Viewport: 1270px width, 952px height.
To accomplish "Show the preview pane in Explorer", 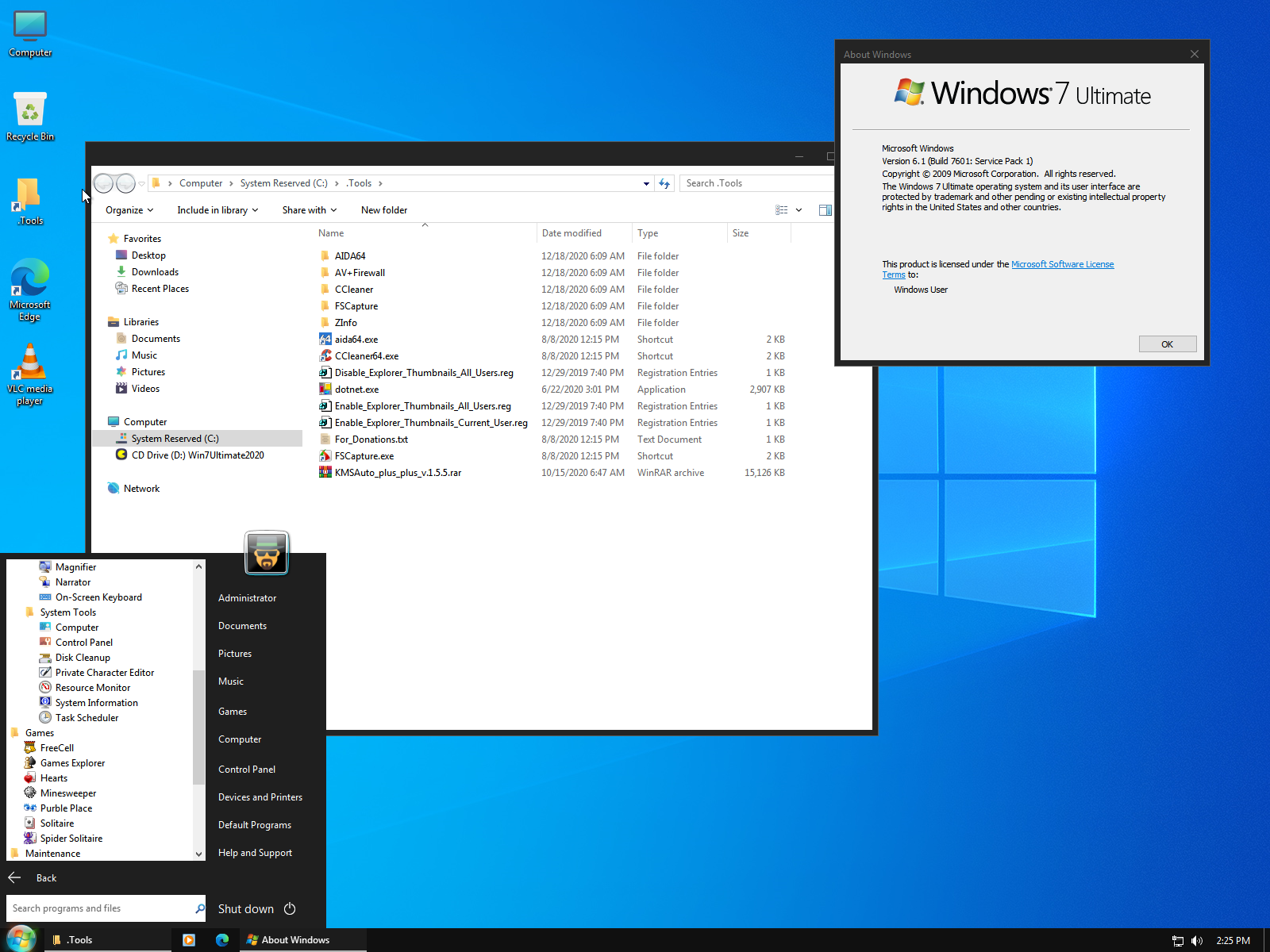I will pyautogui.click(x=825, y=209).
